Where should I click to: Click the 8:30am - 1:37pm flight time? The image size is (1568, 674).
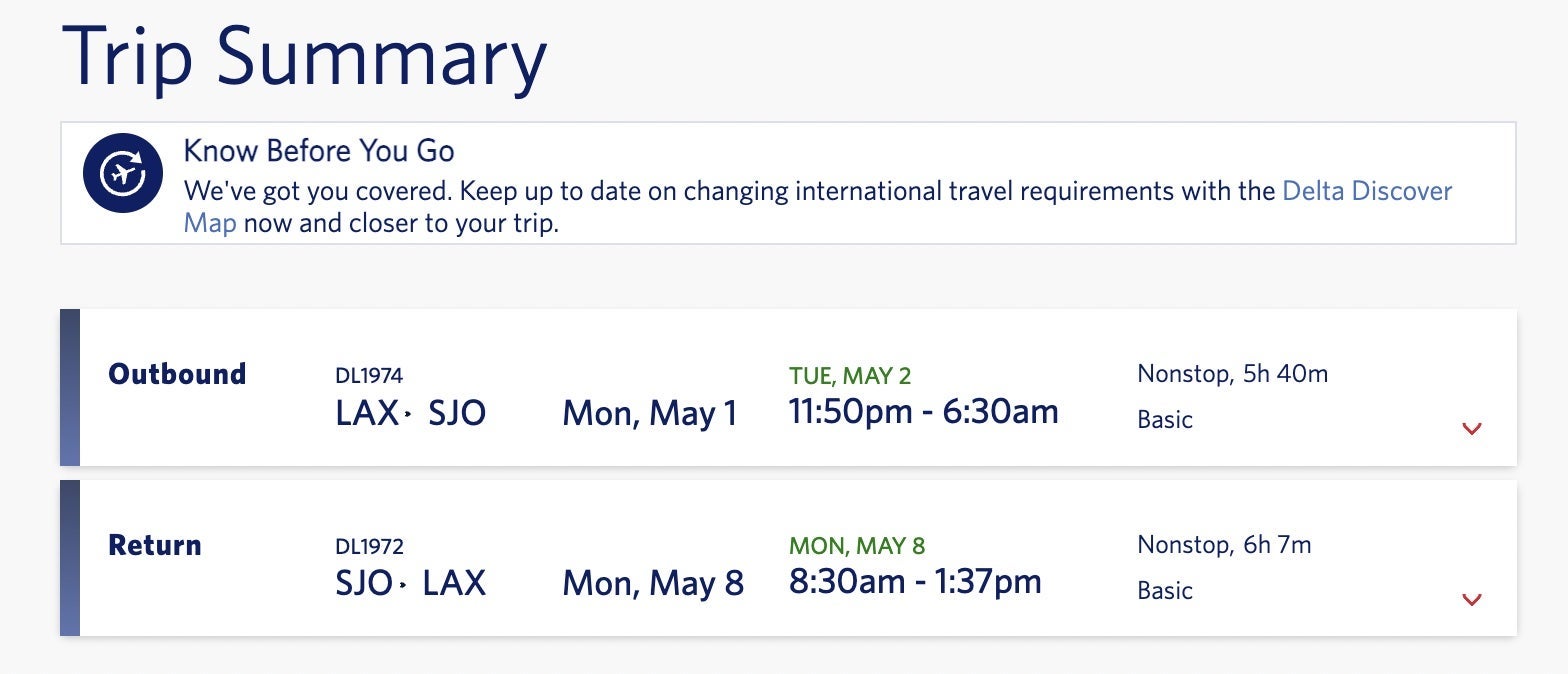pos(915,581)
